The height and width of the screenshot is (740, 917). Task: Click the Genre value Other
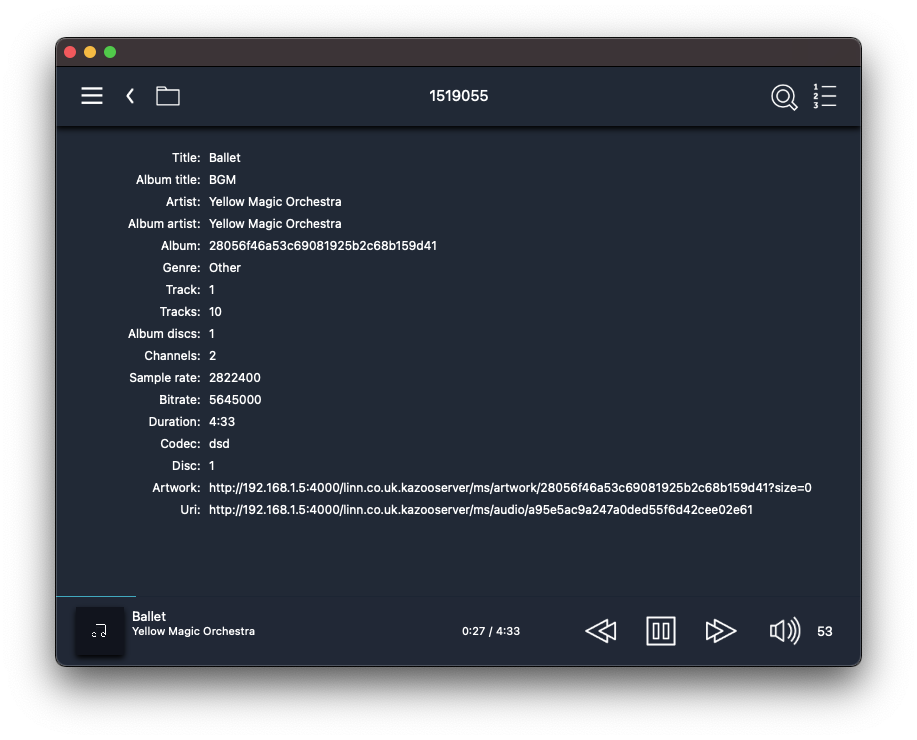coord(225,268)
